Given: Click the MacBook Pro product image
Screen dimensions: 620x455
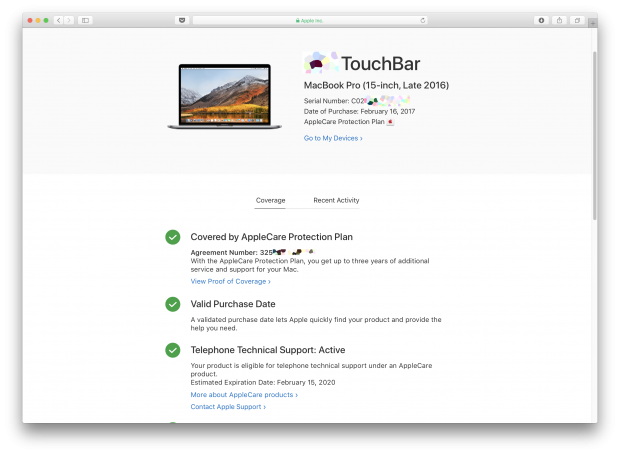Looking at the screenshot, I should click(x=218, y=96).
